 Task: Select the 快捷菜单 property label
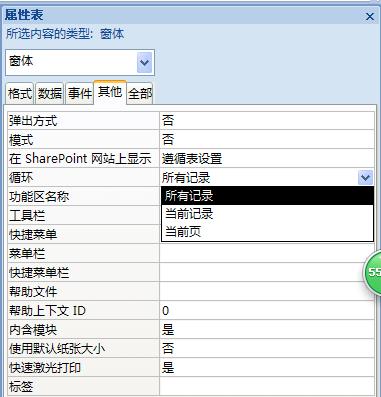point(83,234)
